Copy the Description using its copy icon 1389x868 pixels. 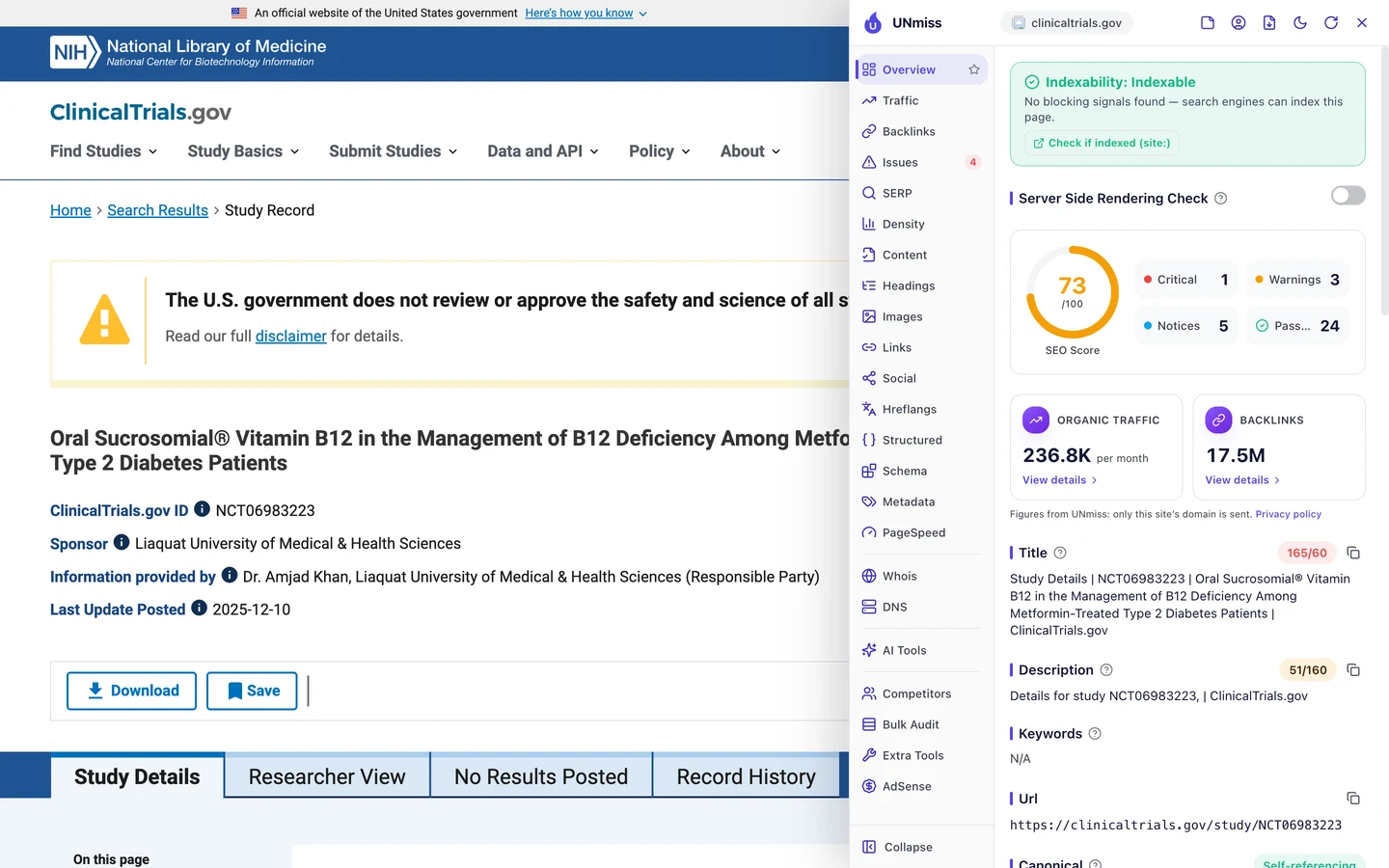point(1353,669)
